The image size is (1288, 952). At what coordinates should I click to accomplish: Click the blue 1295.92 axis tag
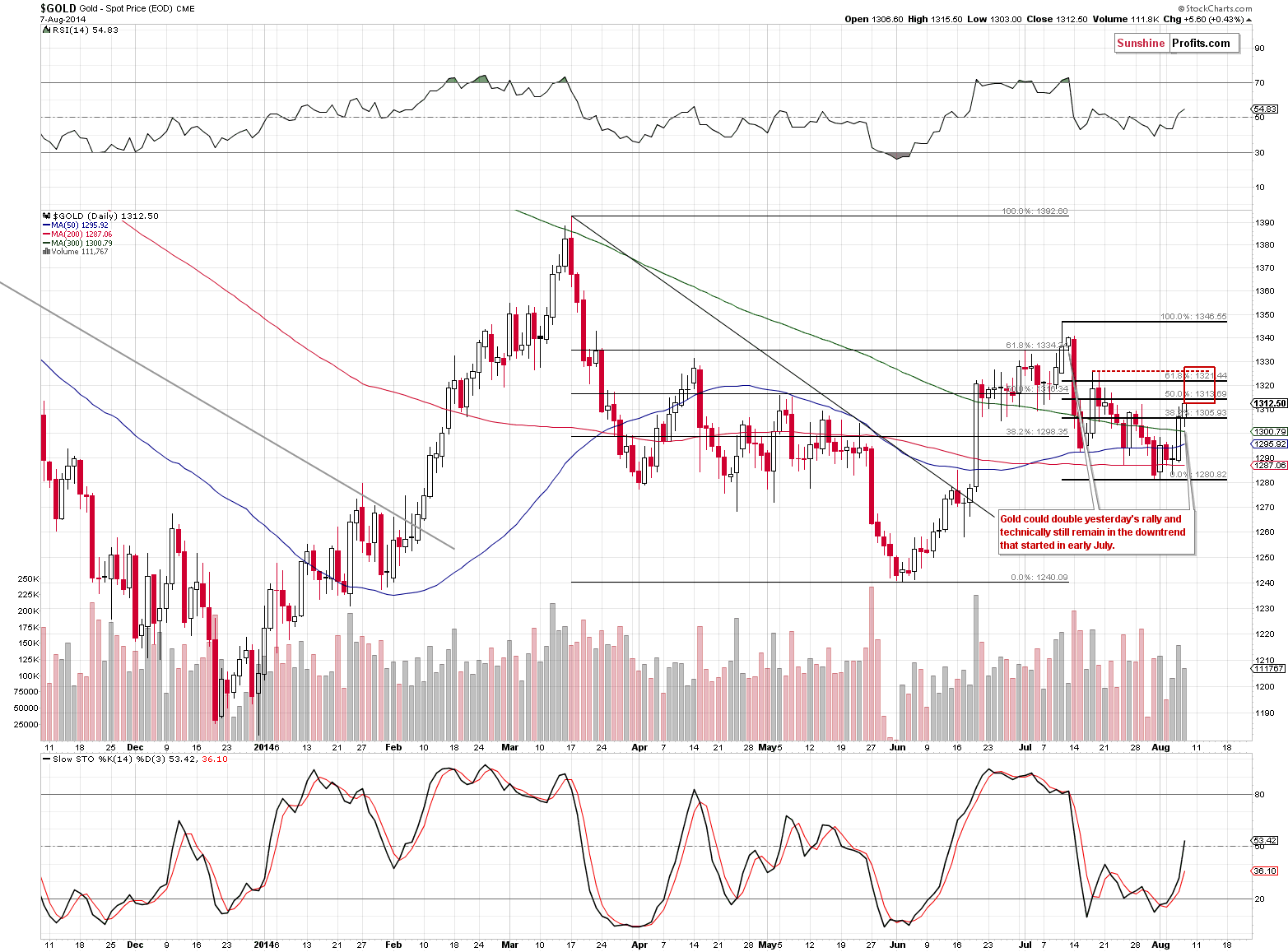1269,443
